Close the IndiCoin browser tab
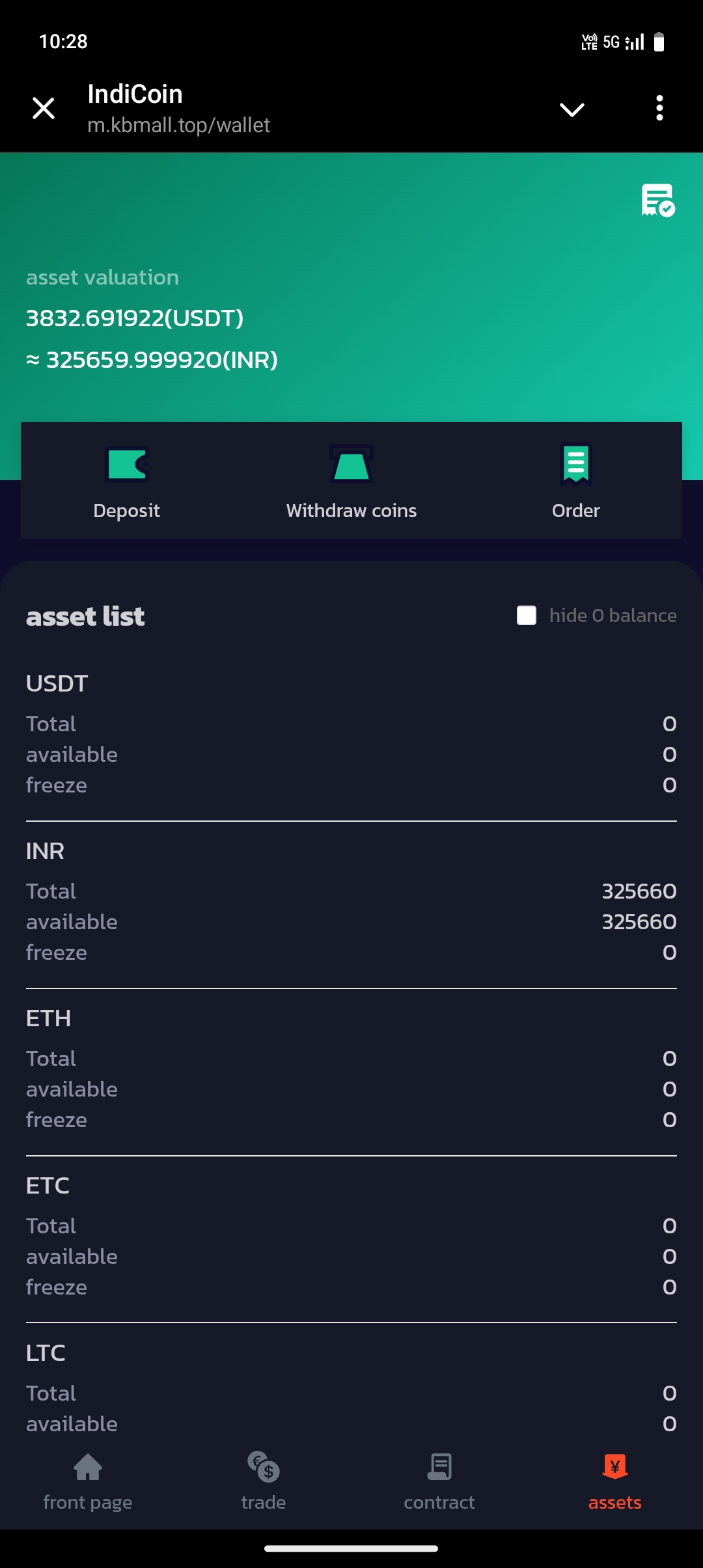The width and height of the screenshot is (703, 1568). point(44,109)
